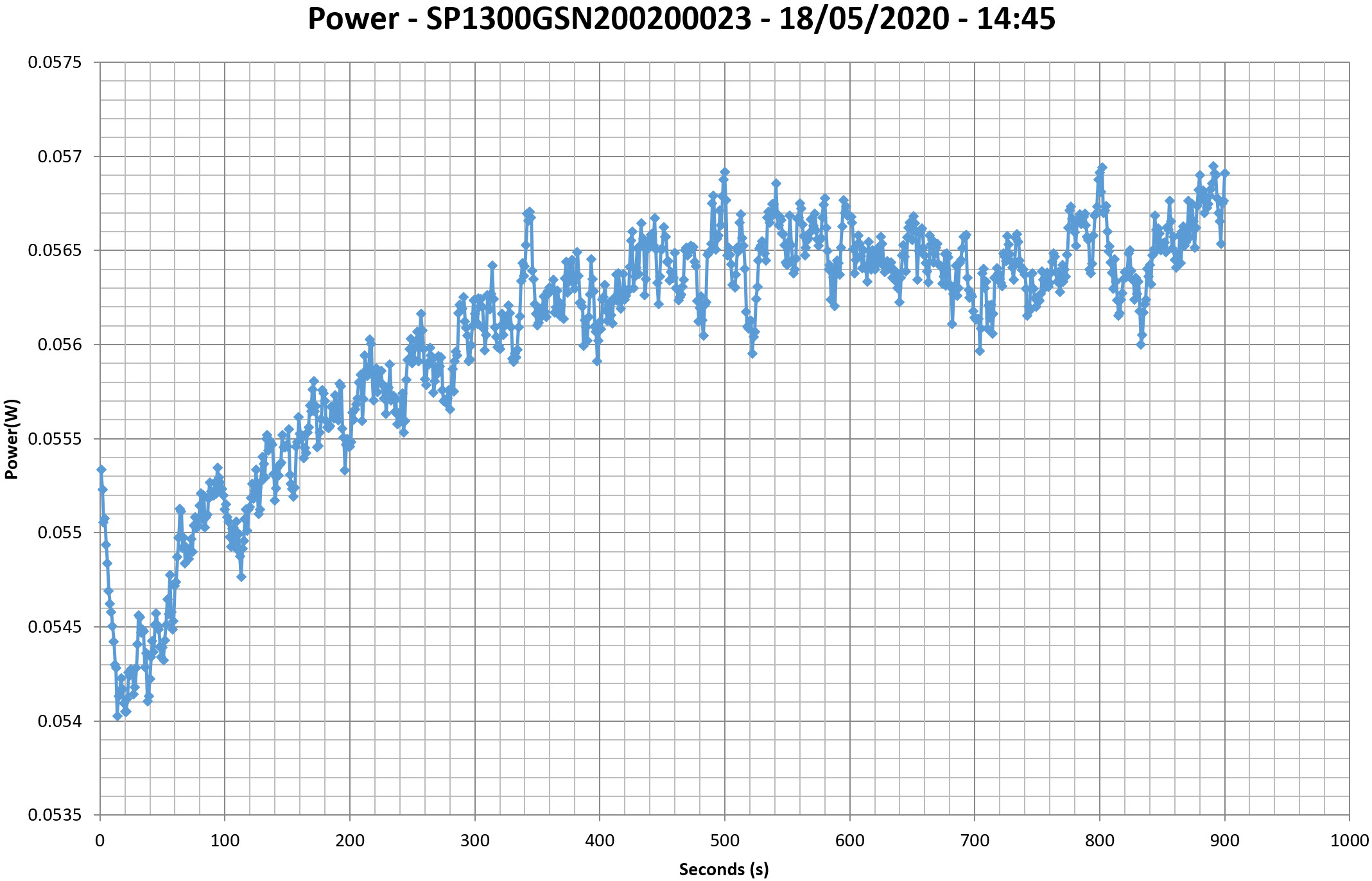Click the 100 x-axis tick label

pos(225,841)
